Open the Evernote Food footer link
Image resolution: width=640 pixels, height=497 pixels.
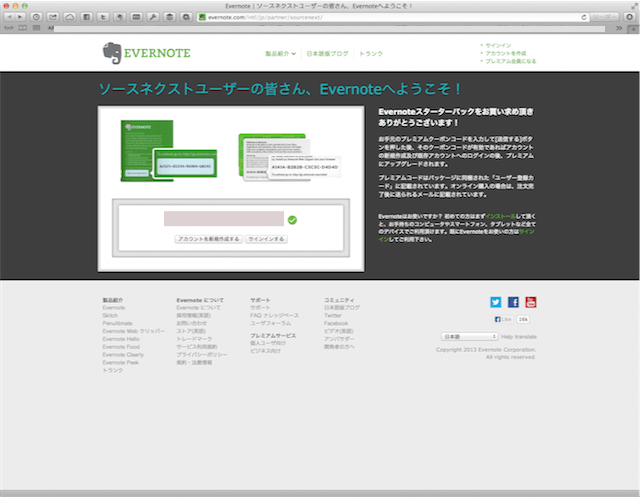tap(121, 346)
